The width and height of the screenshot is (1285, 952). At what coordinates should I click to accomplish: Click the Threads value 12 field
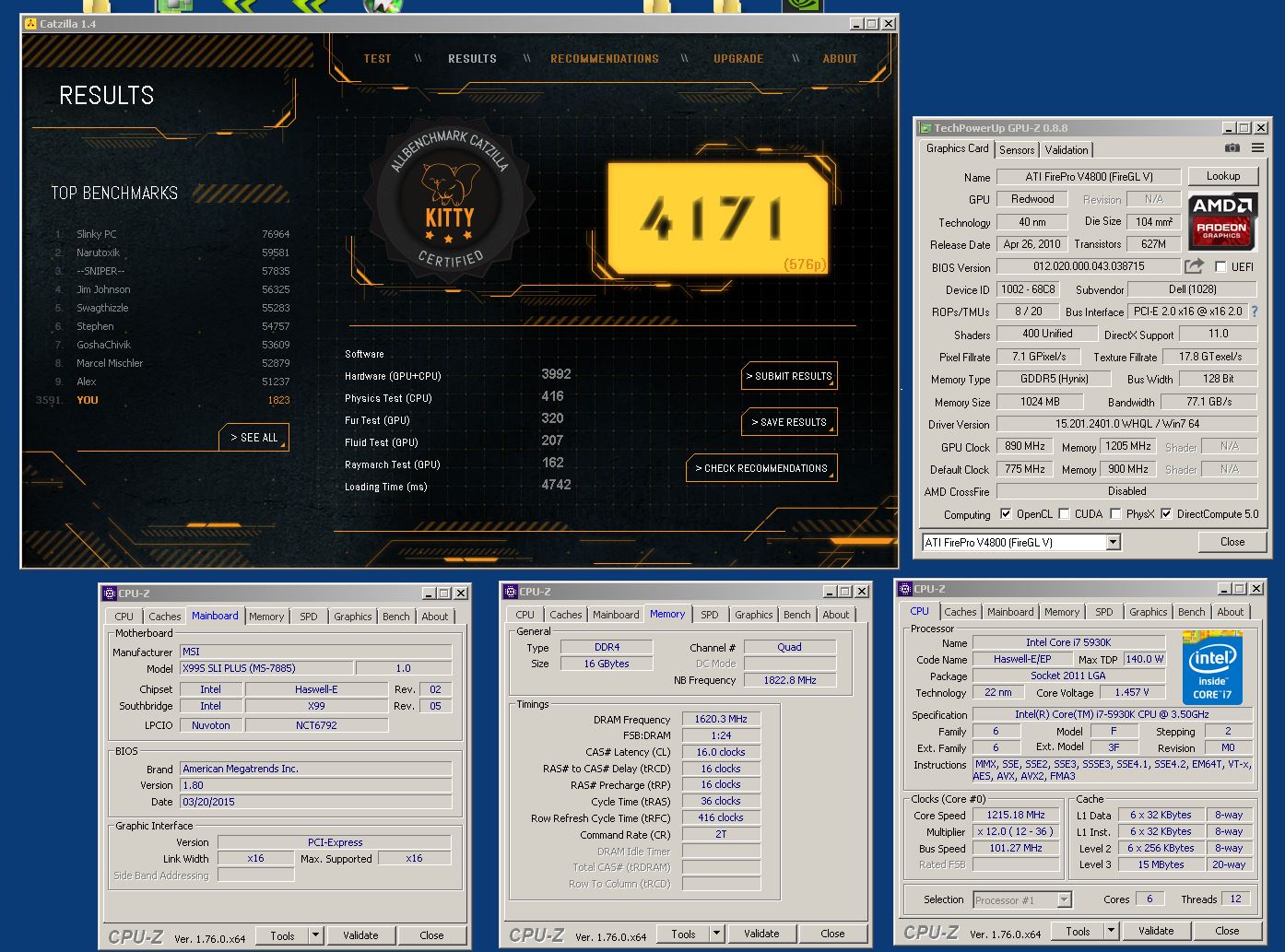coord(1235,899)
